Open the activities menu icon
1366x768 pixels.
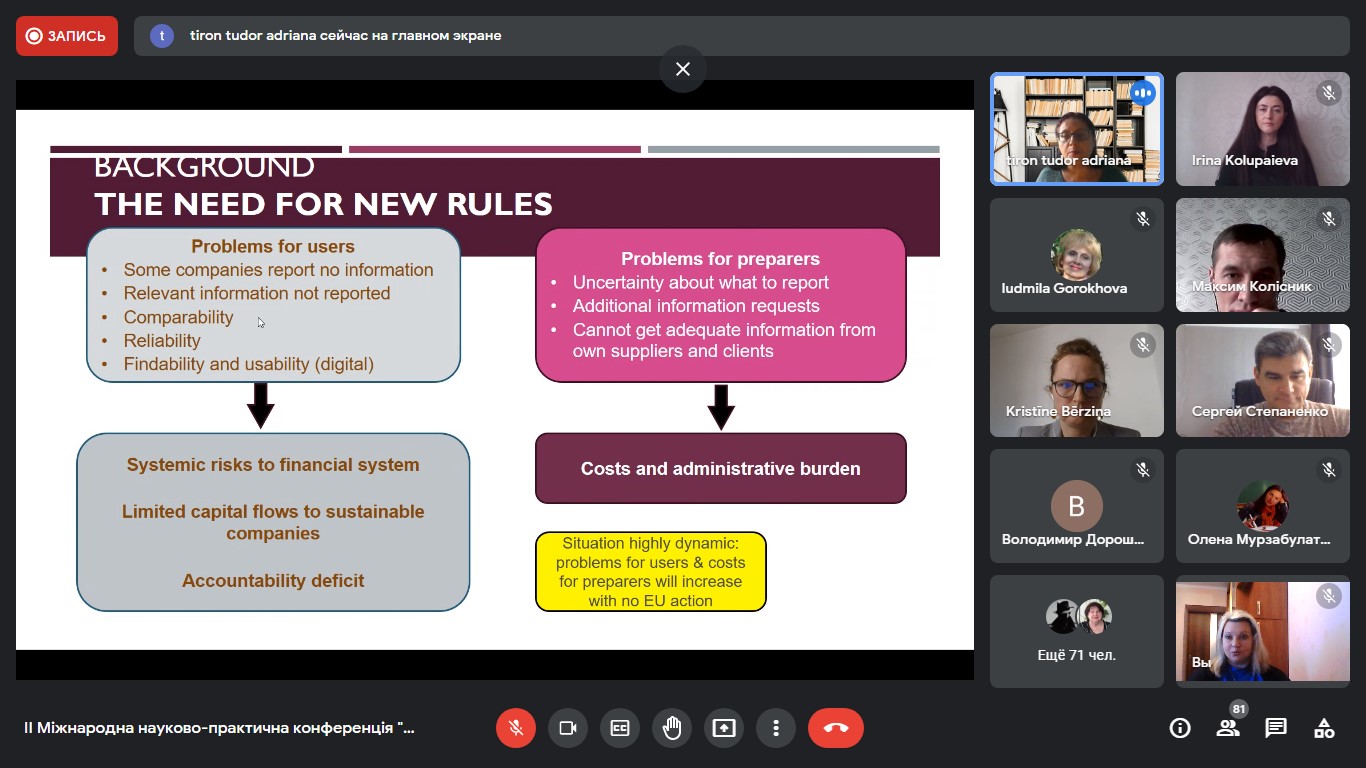[1324, 728]
